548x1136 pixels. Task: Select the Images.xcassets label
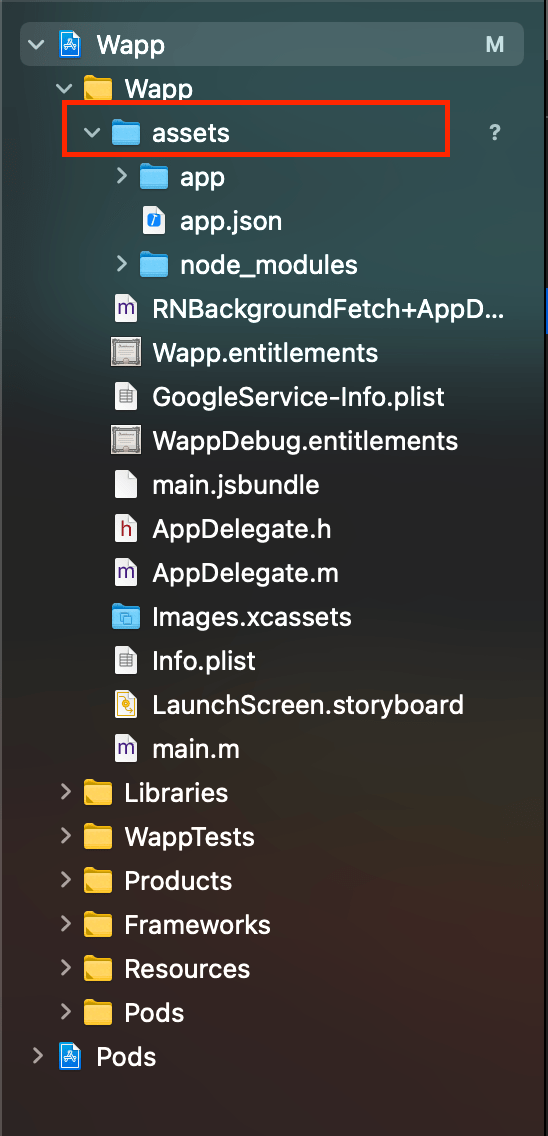tap(252, 617)
